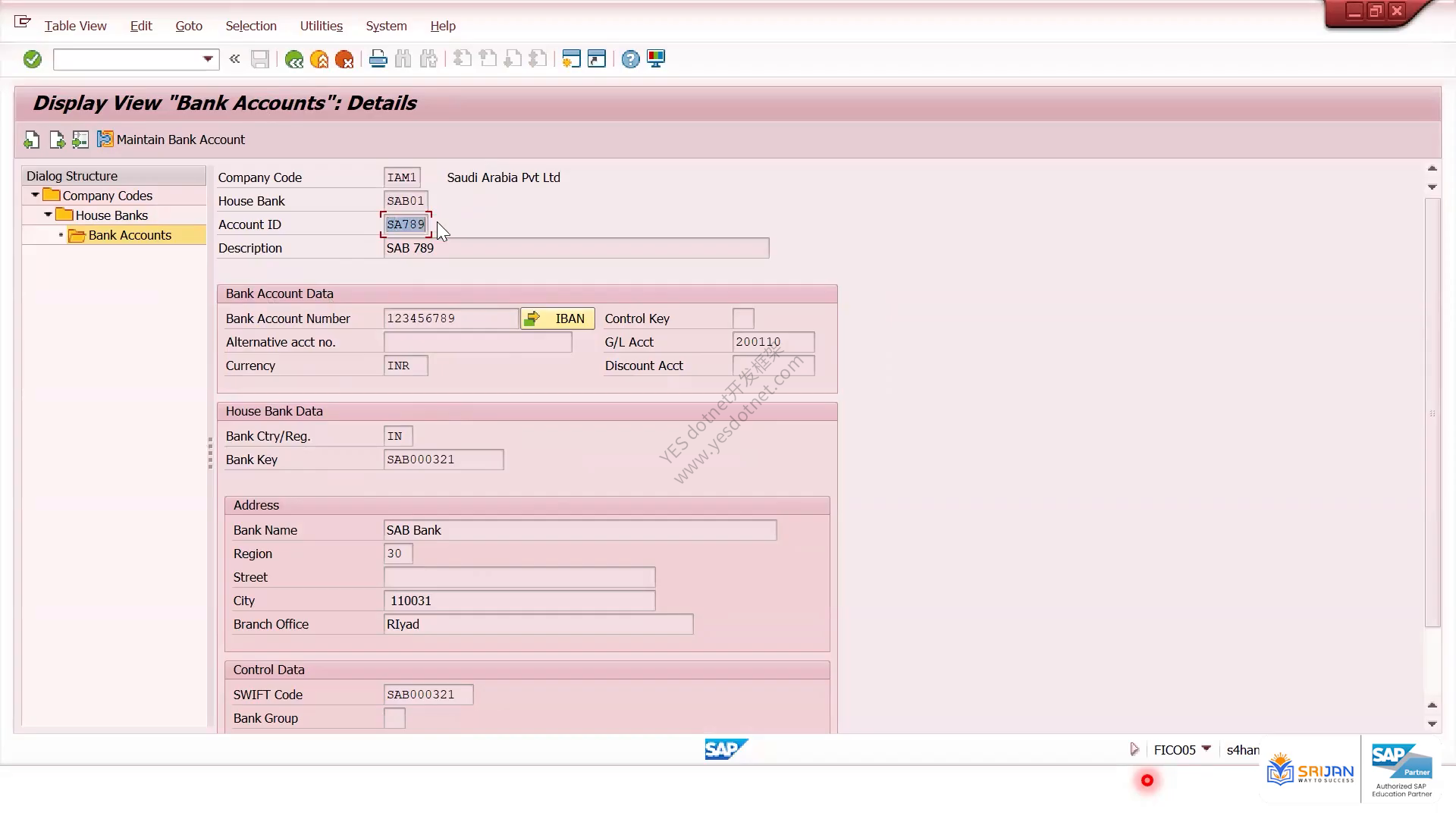Click the Previous Page icon
The image size is (1456, 819).
pyautogui.click(x=488, y=59)
